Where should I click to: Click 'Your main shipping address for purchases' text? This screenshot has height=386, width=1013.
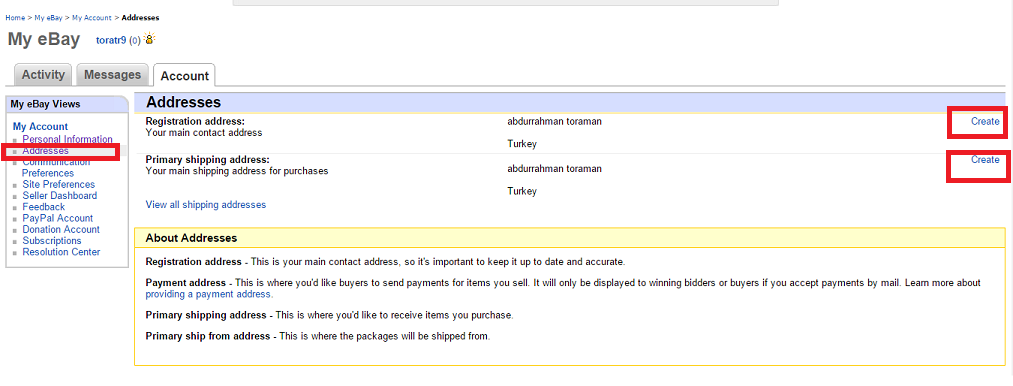[x=237, y=171]
